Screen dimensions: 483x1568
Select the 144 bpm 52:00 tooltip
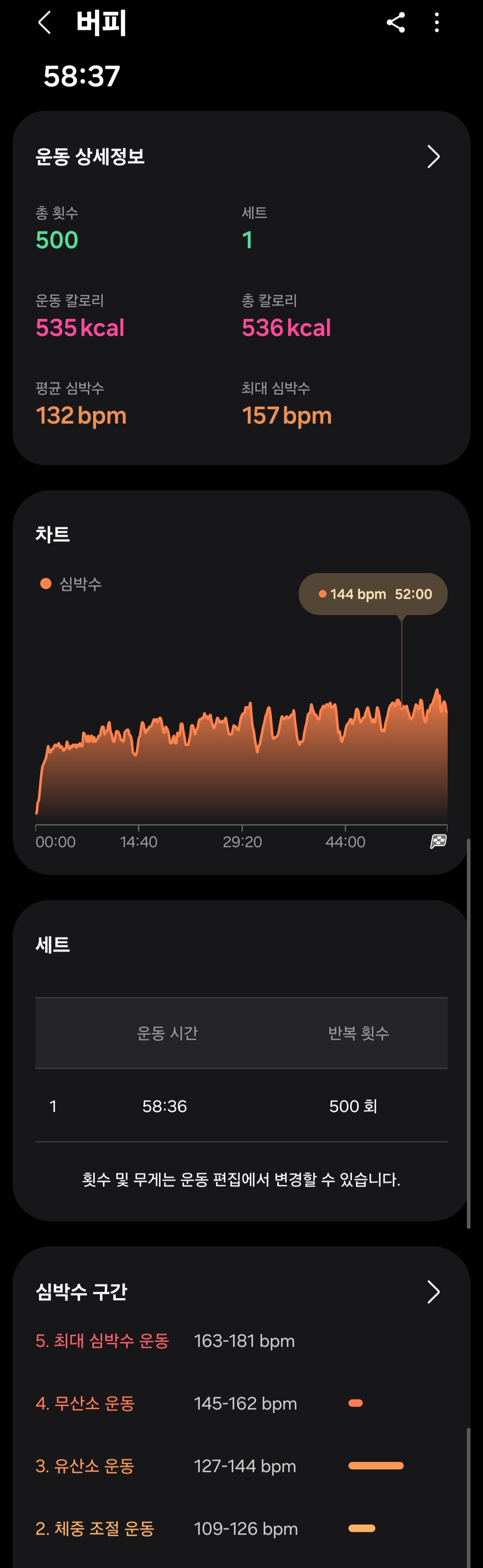click(x=373, y=594)
